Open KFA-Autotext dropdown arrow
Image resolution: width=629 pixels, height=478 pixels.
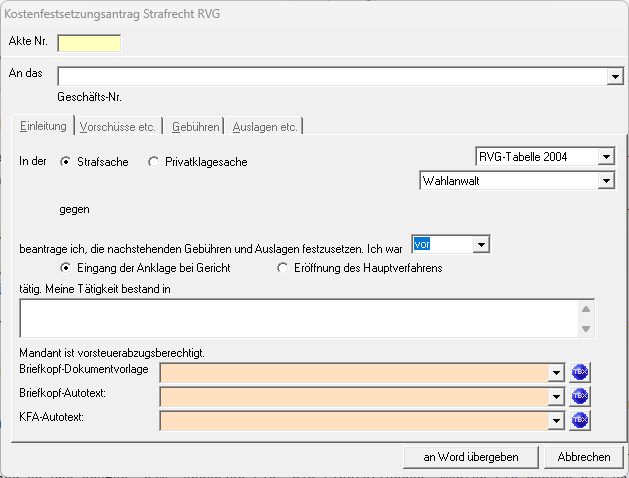point(556,421)
